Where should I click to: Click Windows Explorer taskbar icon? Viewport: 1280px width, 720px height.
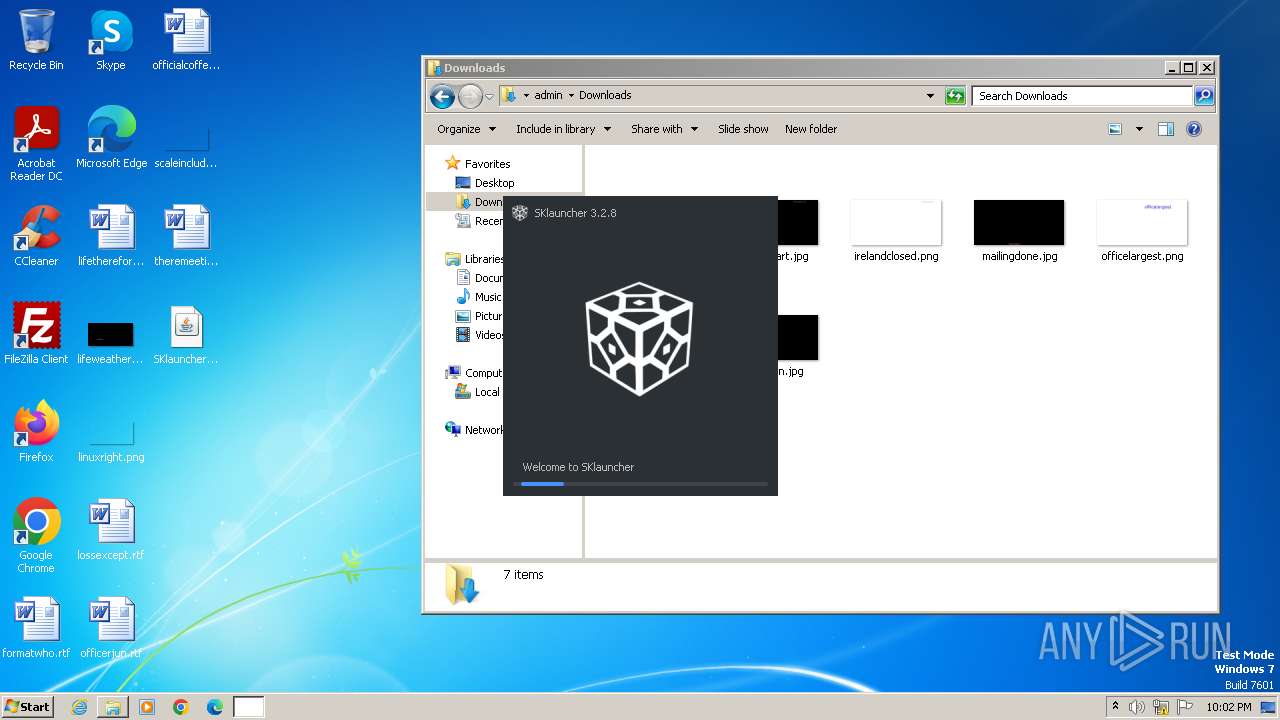(x=113, y=707)
